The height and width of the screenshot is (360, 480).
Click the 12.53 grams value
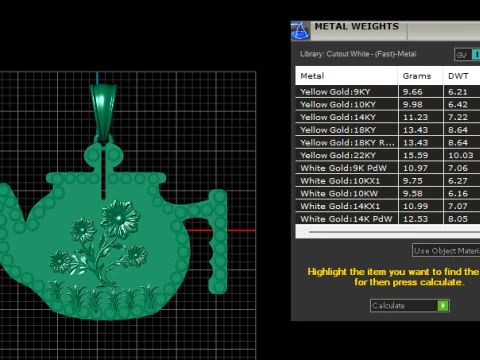pyautogui.click(x=415, y=219)
